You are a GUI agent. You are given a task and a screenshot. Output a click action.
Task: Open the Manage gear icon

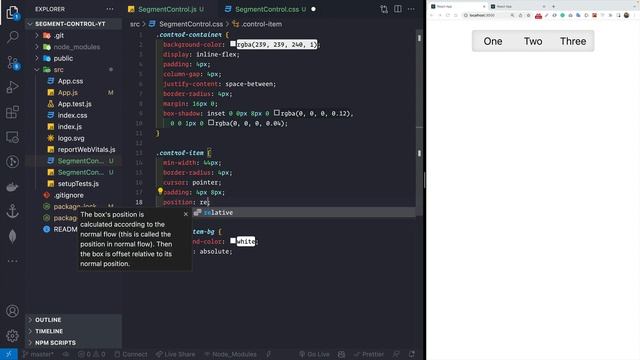coord(13,336)
